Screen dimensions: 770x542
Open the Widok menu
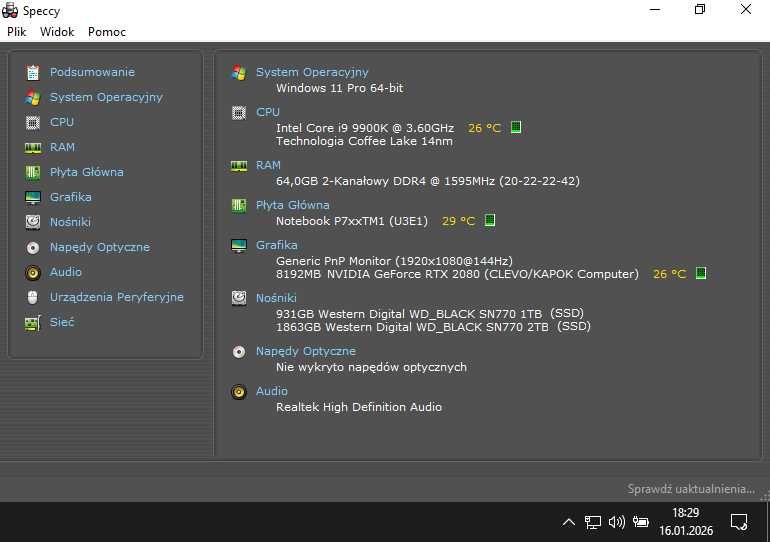coord(57,32)
